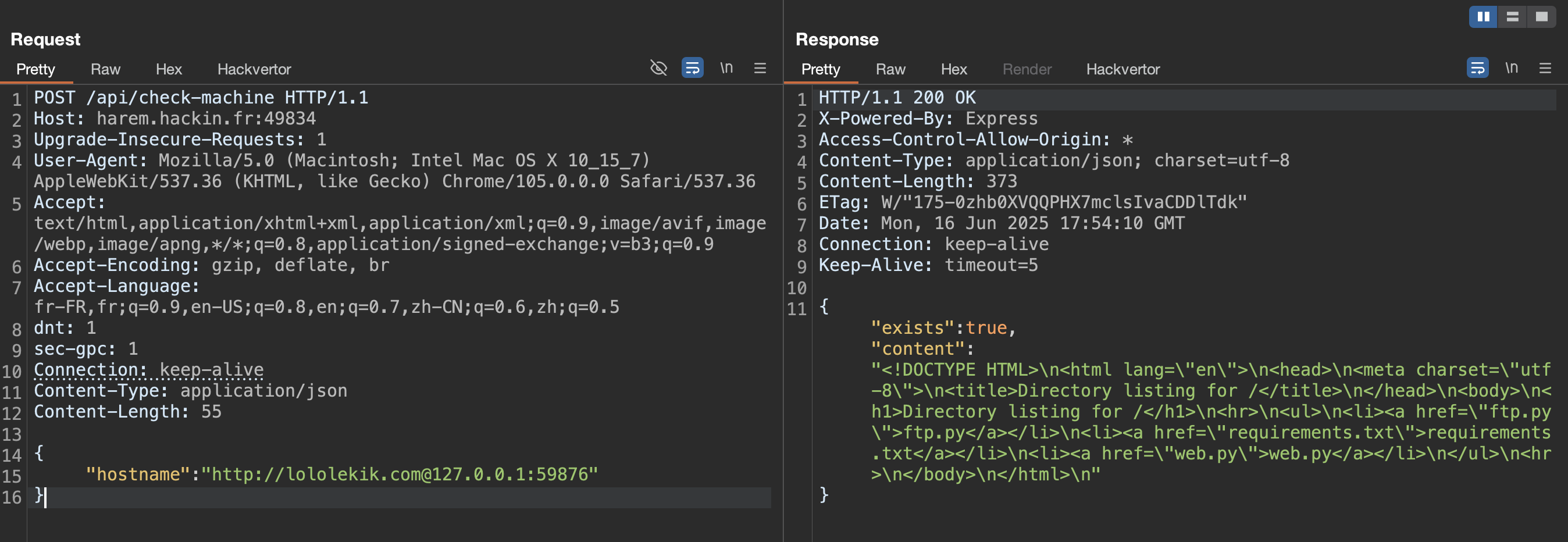The height and width of the screenshot is (542, 1568).
Task: Click the Connection: keep-alive request header
Action: (x=148, y=370)
